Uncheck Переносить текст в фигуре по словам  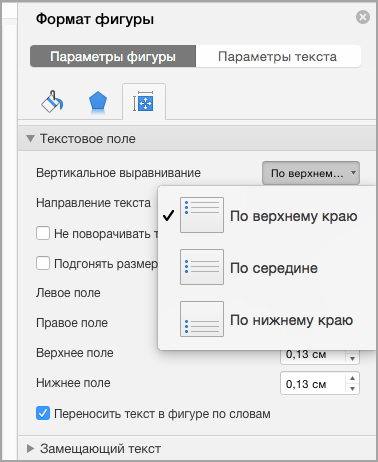tap(43, 414)
